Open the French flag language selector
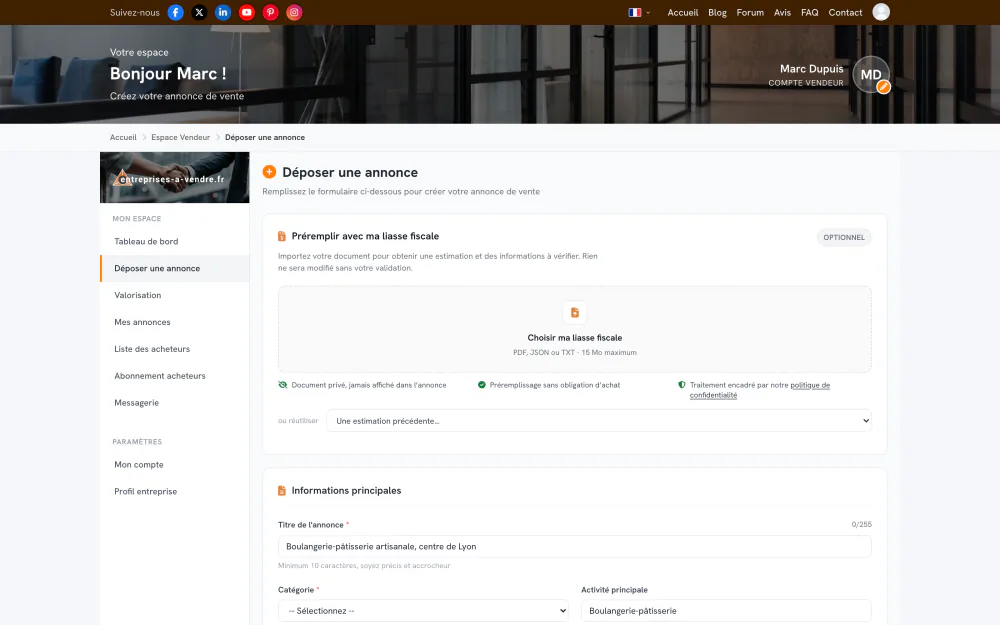The width and height of the screenshot is (1000, 625). tap(639, 12)
